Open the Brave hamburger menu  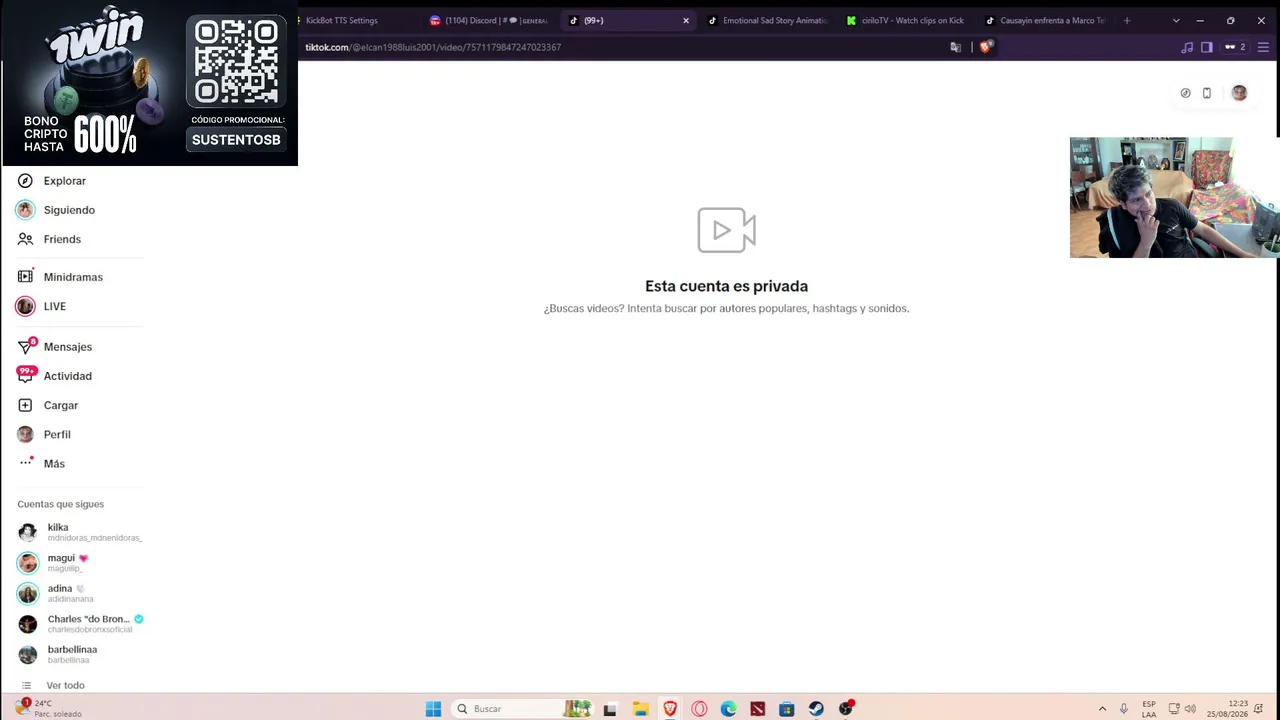click(1263, 47)
